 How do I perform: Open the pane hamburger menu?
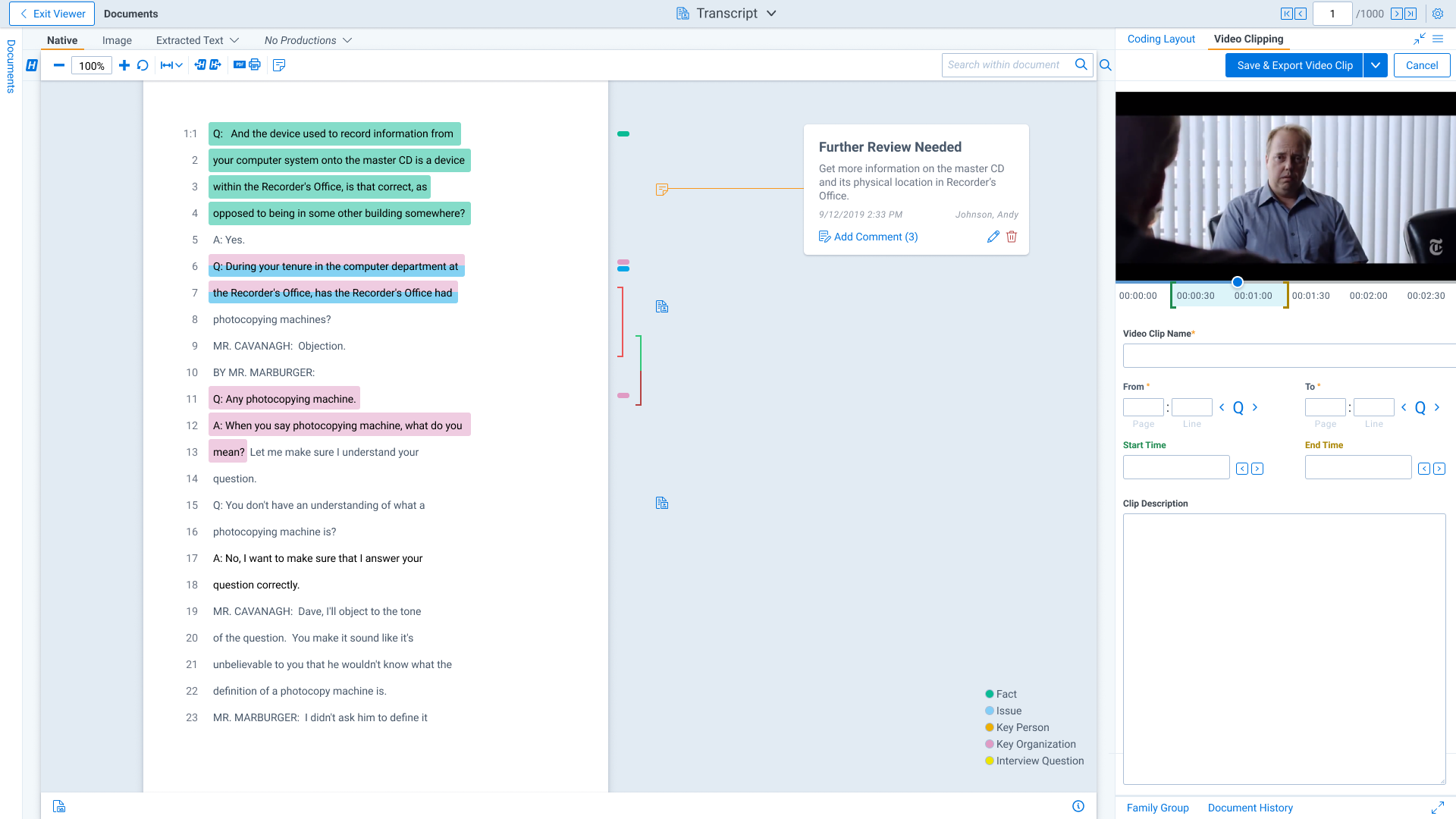1438,39
